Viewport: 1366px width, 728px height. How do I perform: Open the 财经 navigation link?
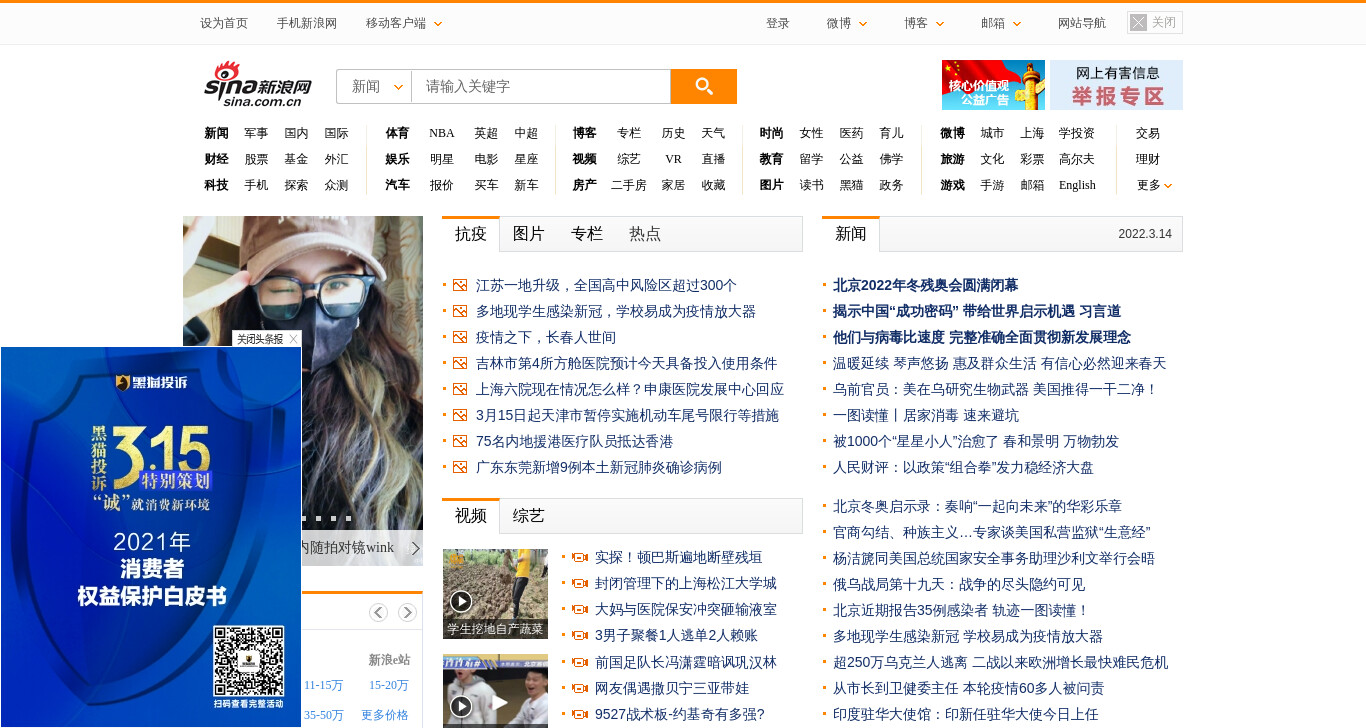tap(216, 159)
